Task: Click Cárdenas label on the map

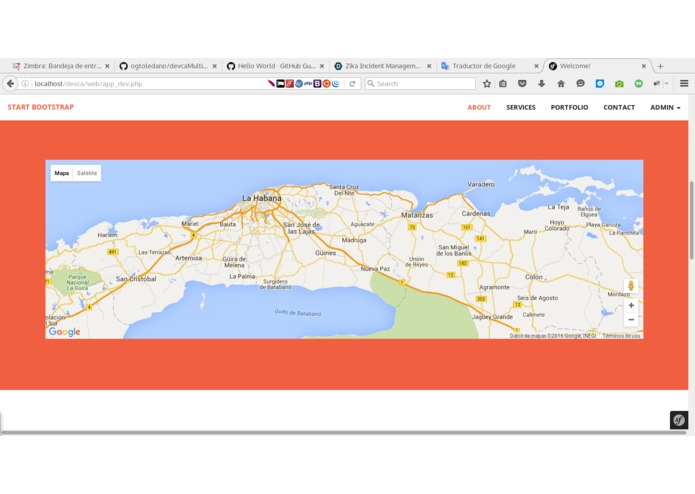Action: pyautogui.click(x=476, y=214)
